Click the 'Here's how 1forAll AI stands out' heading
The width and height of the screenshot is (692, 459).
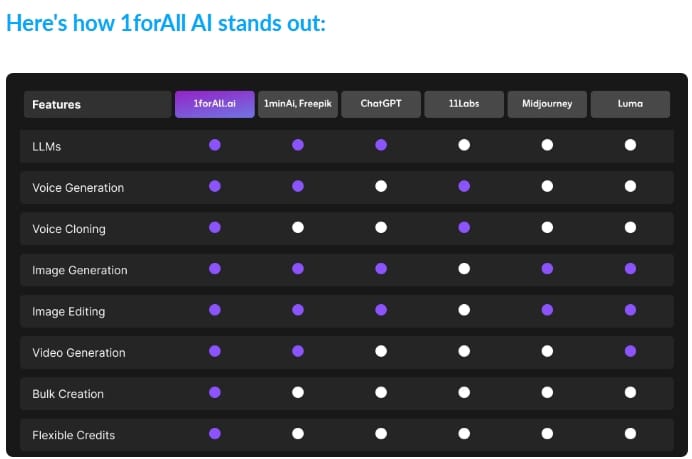click(166, 23)
